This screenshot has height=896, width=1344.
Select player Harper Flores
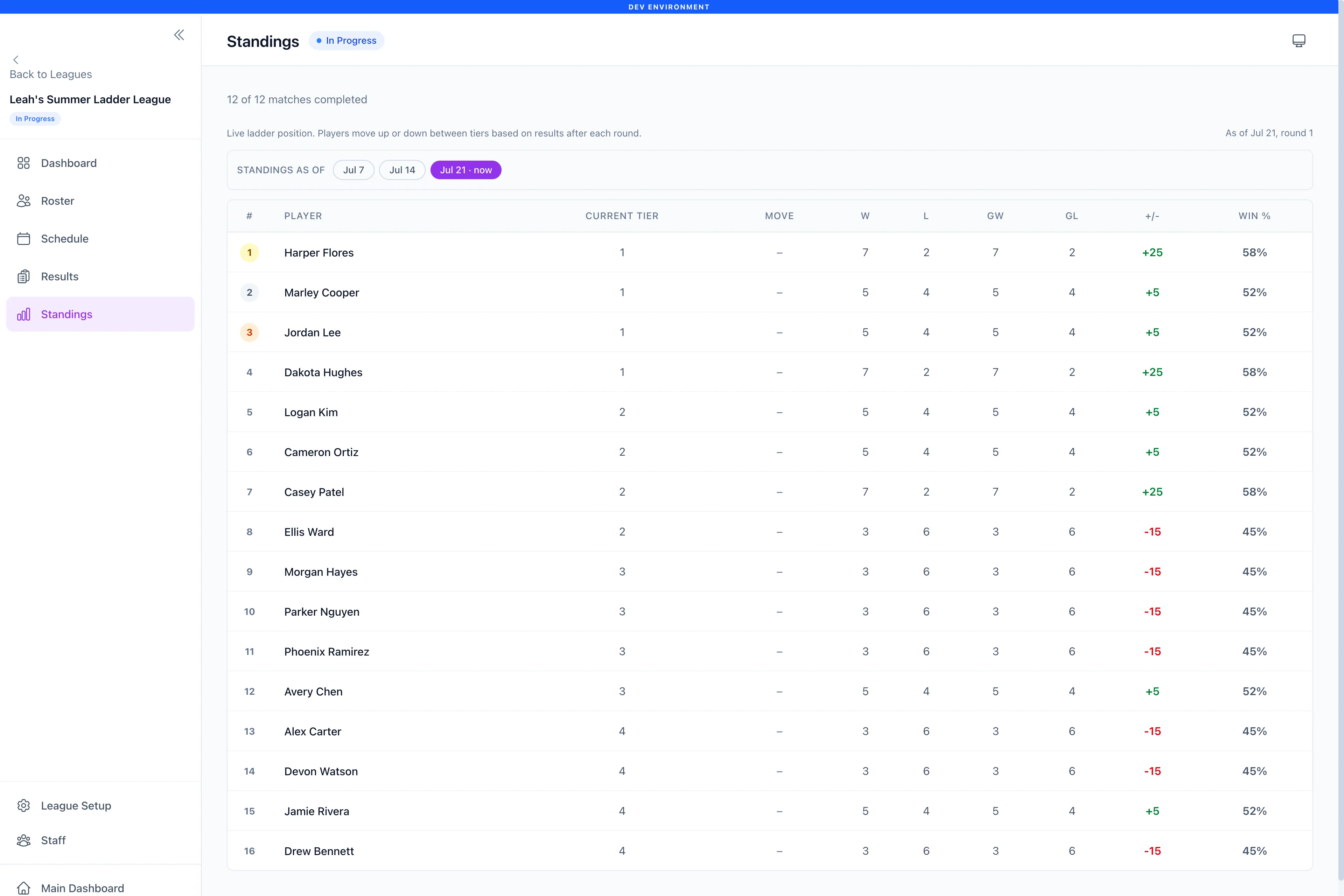pos(319,253)
